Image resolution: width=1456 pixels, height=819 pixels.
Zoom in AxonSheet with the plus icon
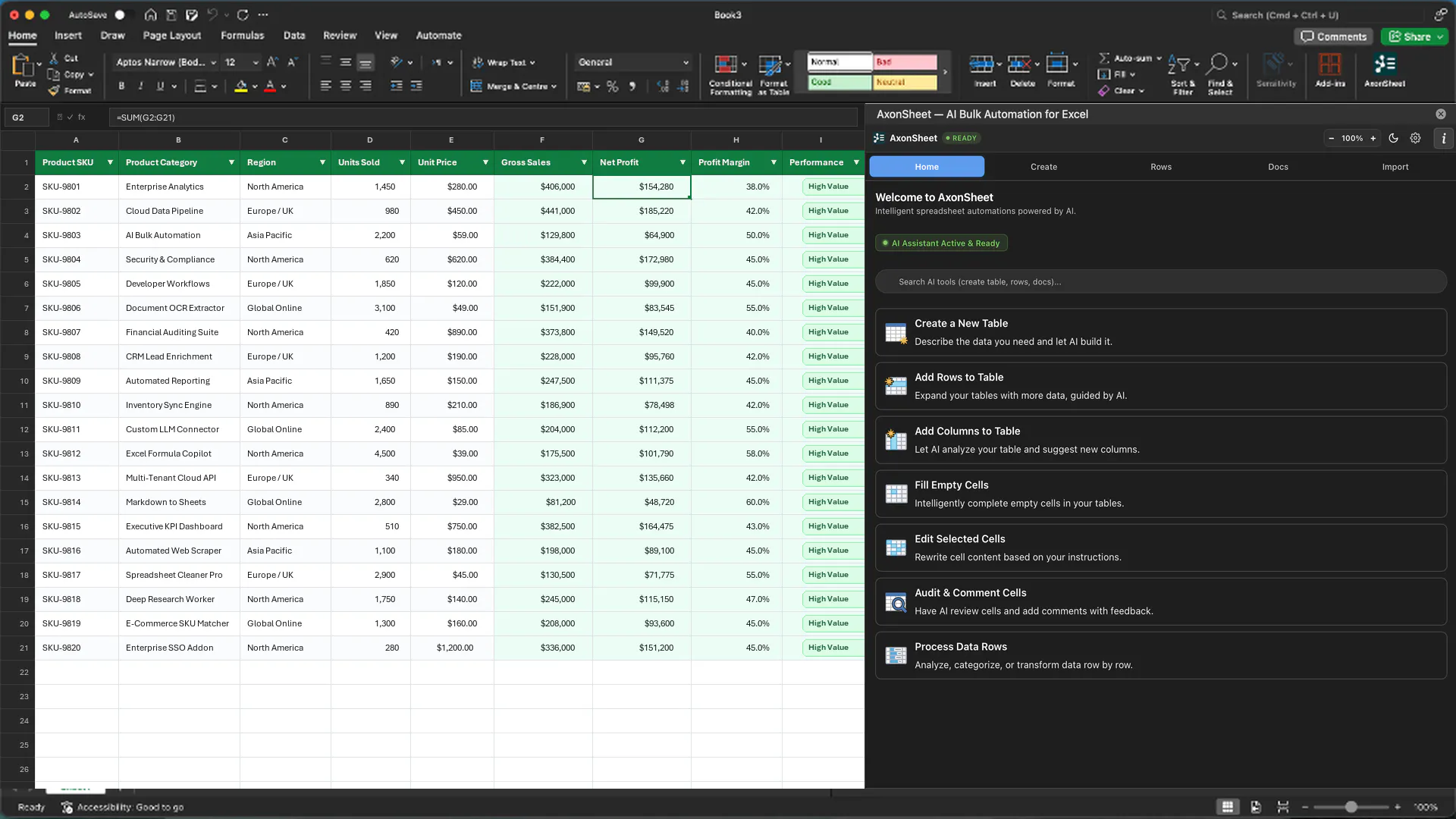click(x=1373, y=139)
